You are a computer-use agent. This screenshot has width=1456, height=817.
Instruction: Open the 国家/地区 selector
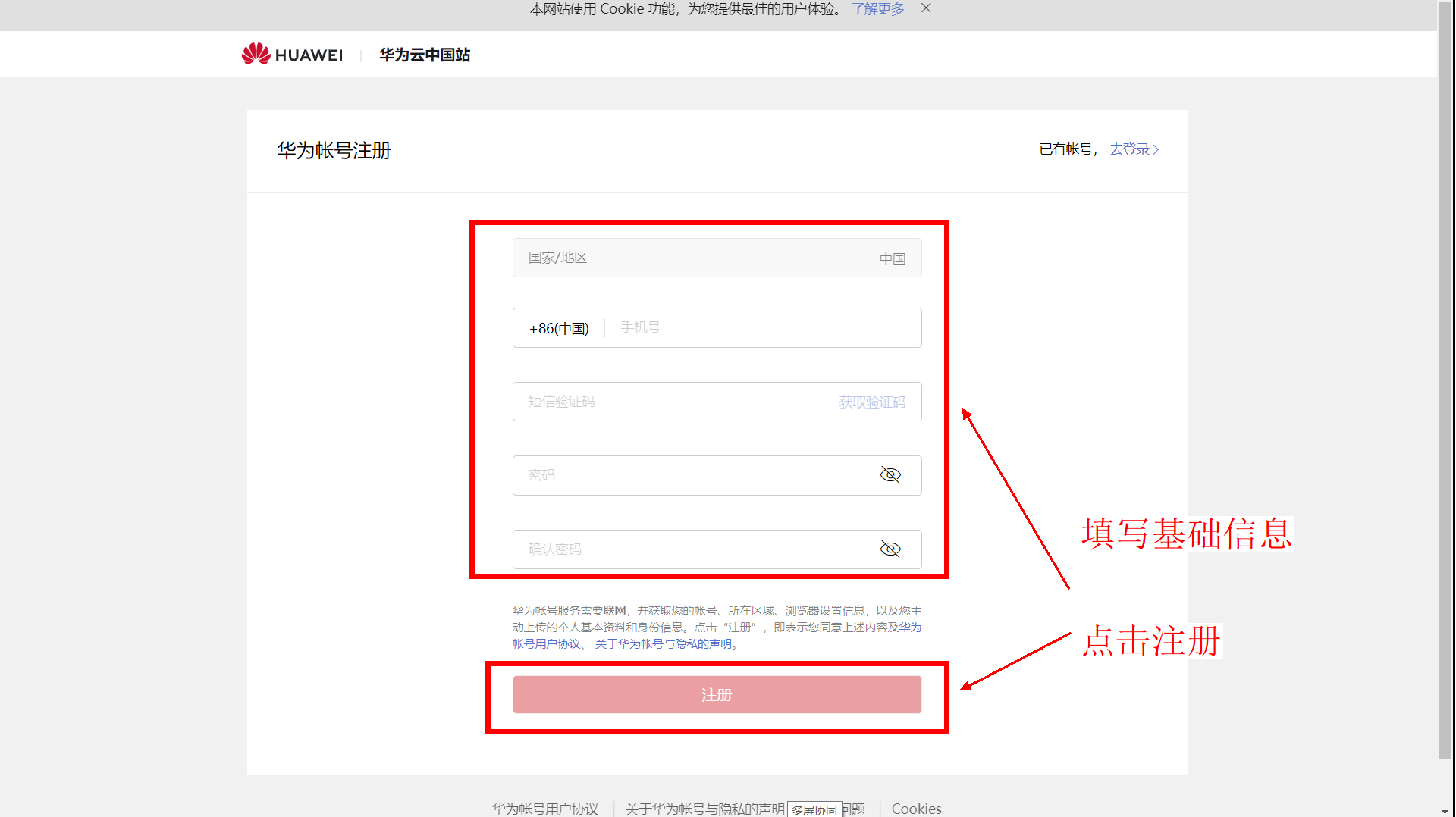click(x=717, y=258)
